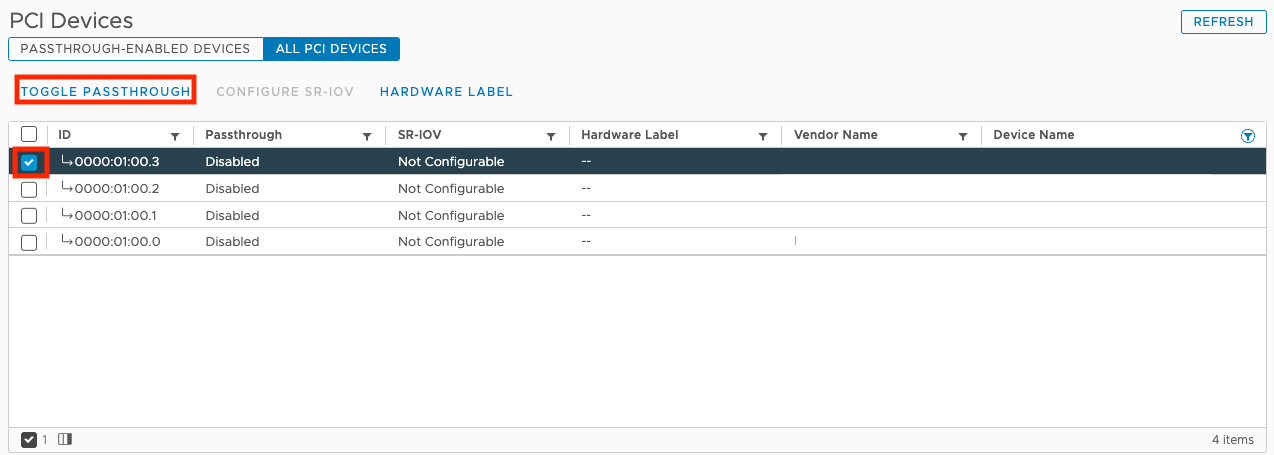This screenshot has height=455, width=1274.
Task: Click the Device Name column header
Action: click(x=1034, y=135)
